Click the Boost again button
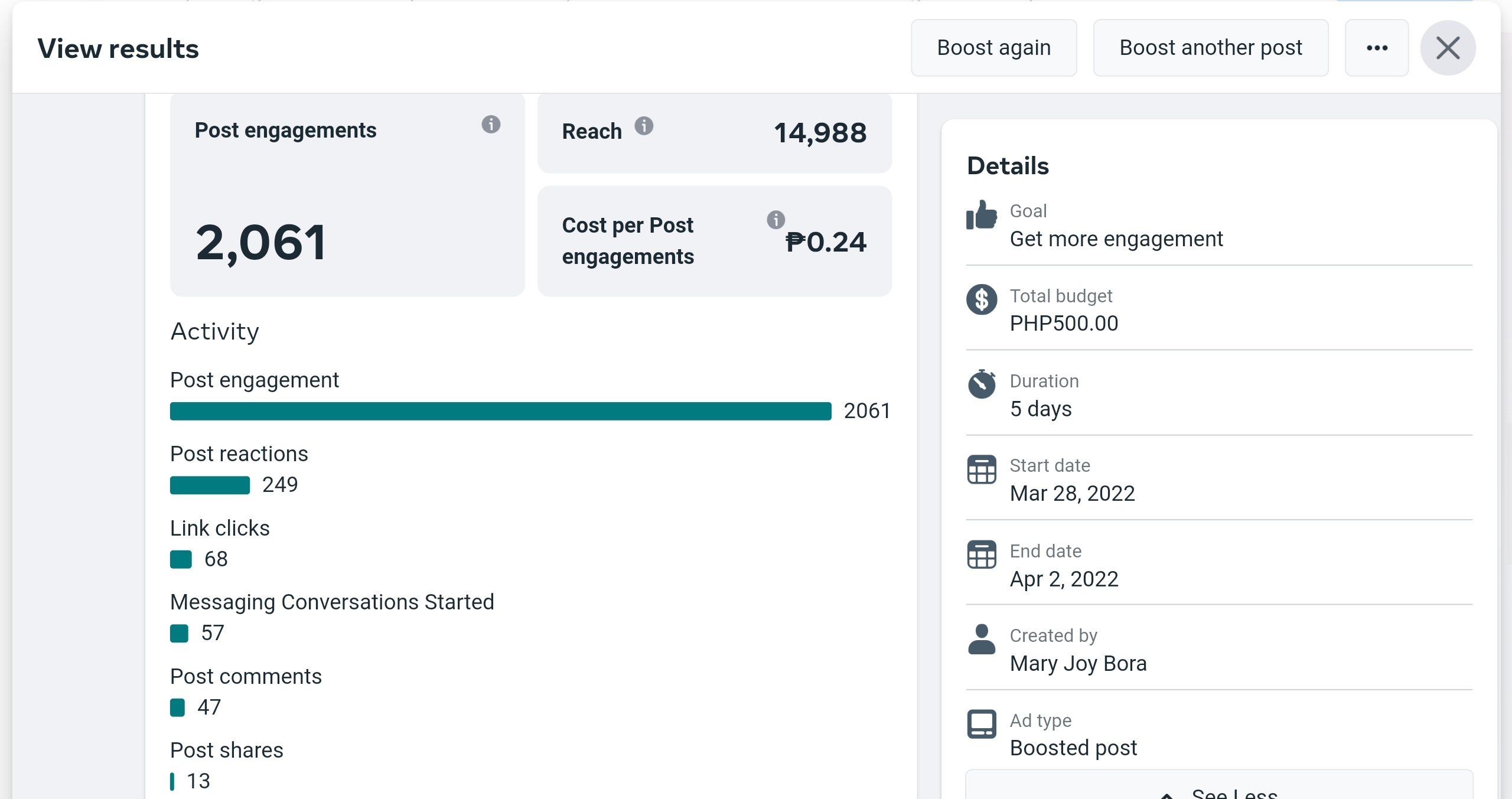The height and width of the screenshot is (799, 1512). pyautogui.click(x=994, y=48)
